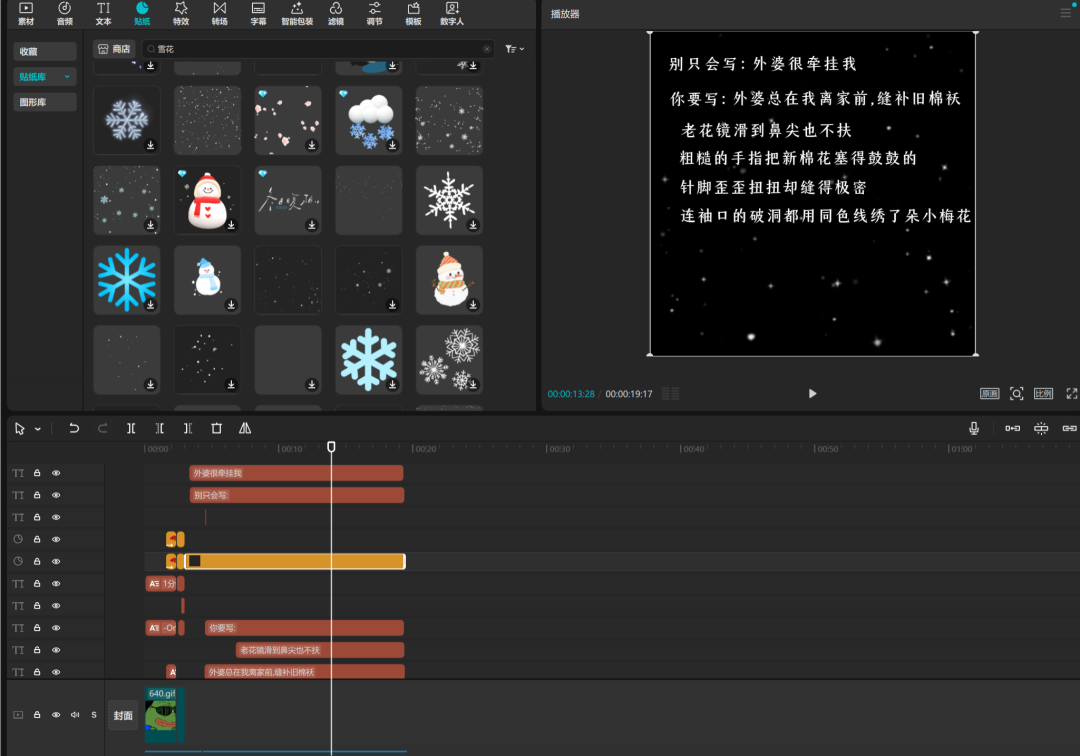Click the 比例 aspect ratio button
The height and width of the screenshot is (756, 1080).
tap(1043, 394)
